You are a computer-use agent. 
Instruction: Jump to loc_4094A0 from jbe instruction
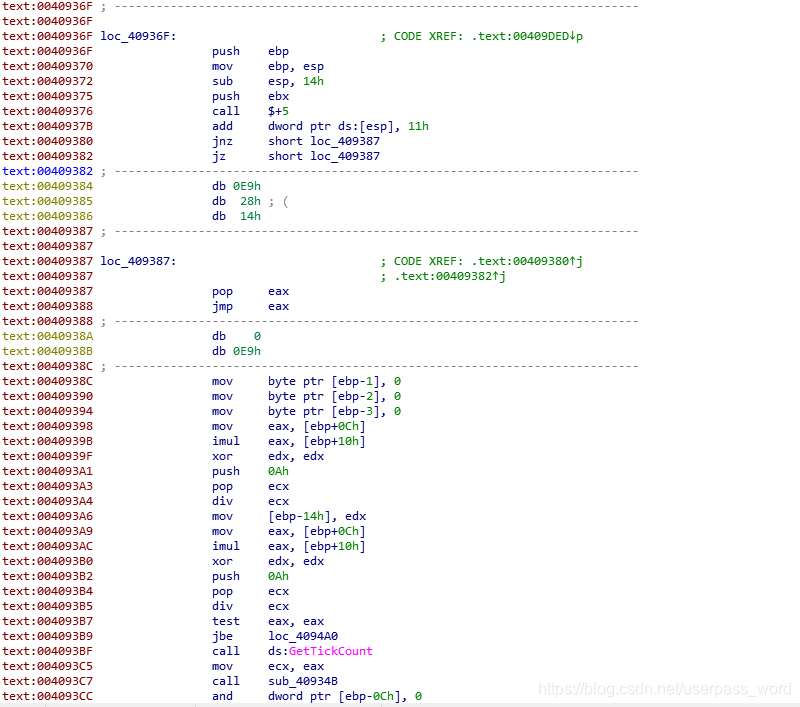pos(303,636)
